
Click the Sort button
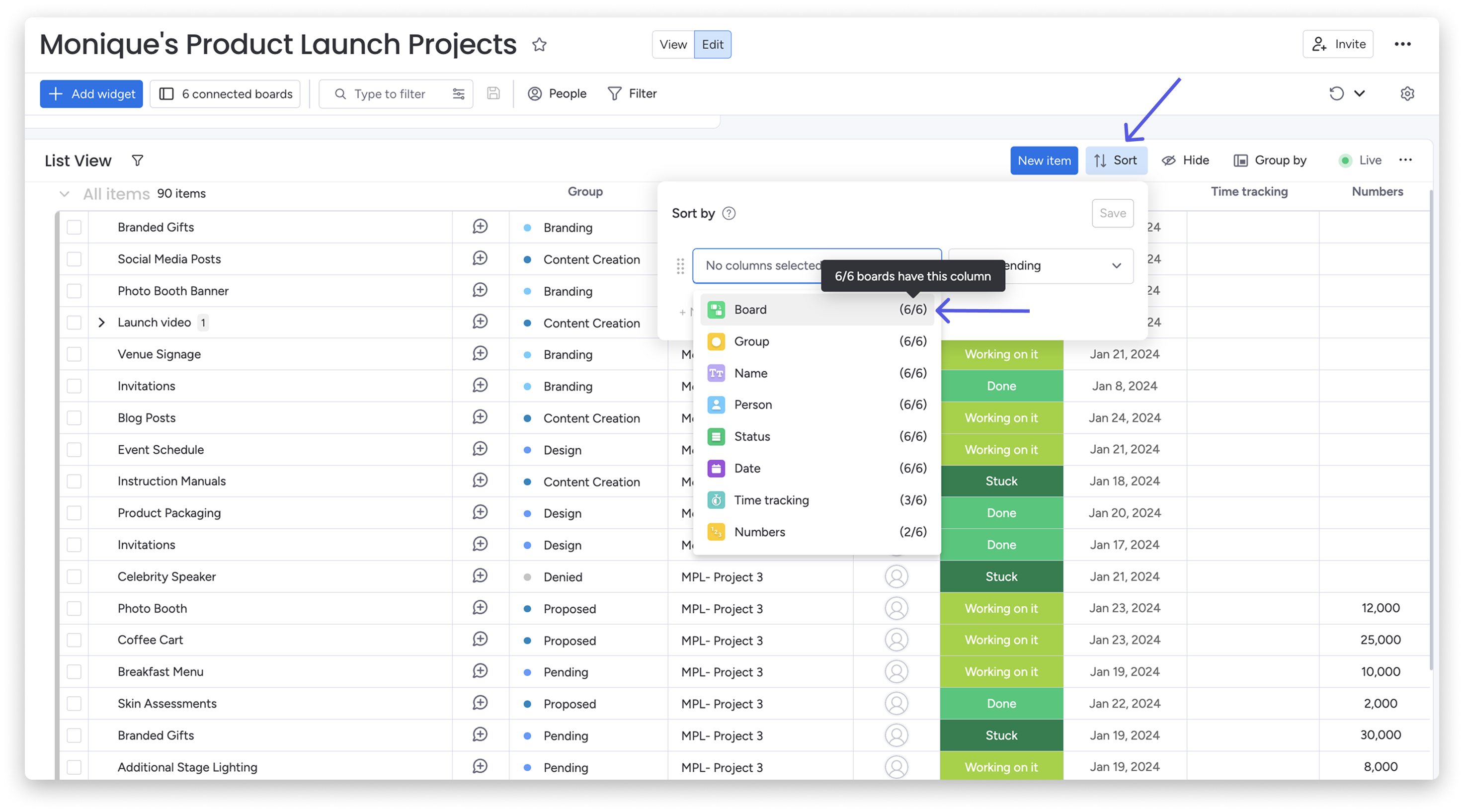(1116, 161)
